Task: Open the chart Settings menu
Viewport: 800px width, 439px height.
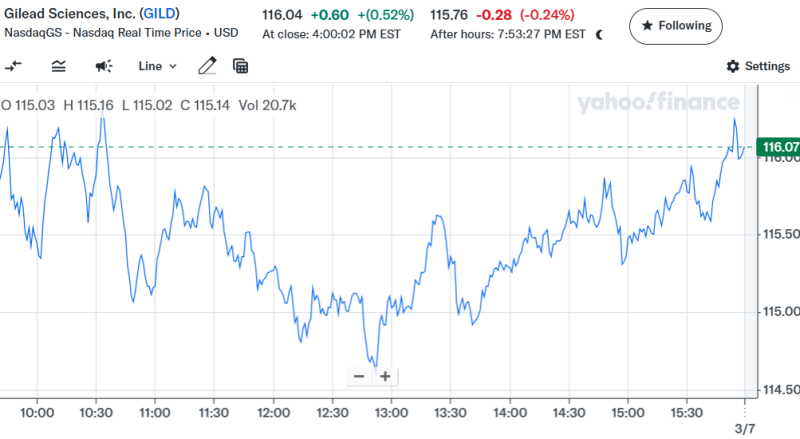Action: pos(758,66)
